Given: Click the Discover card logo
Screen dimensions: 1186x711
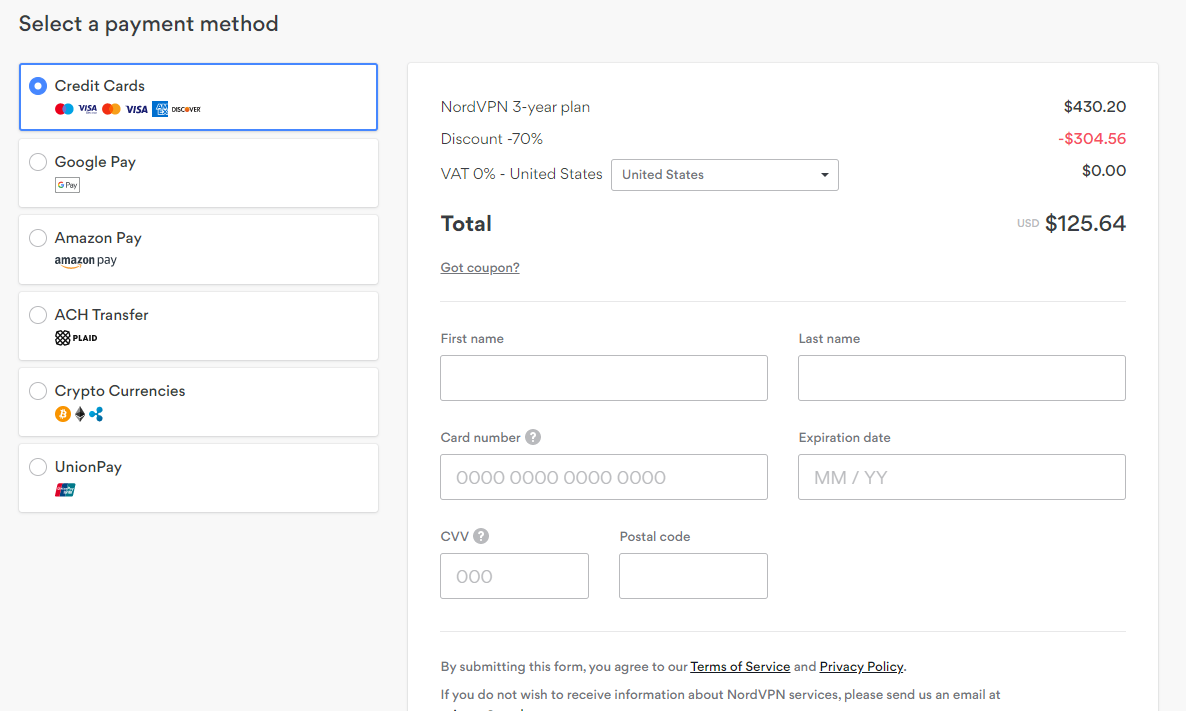Looking at the screenshot, I should coord(186,109).
